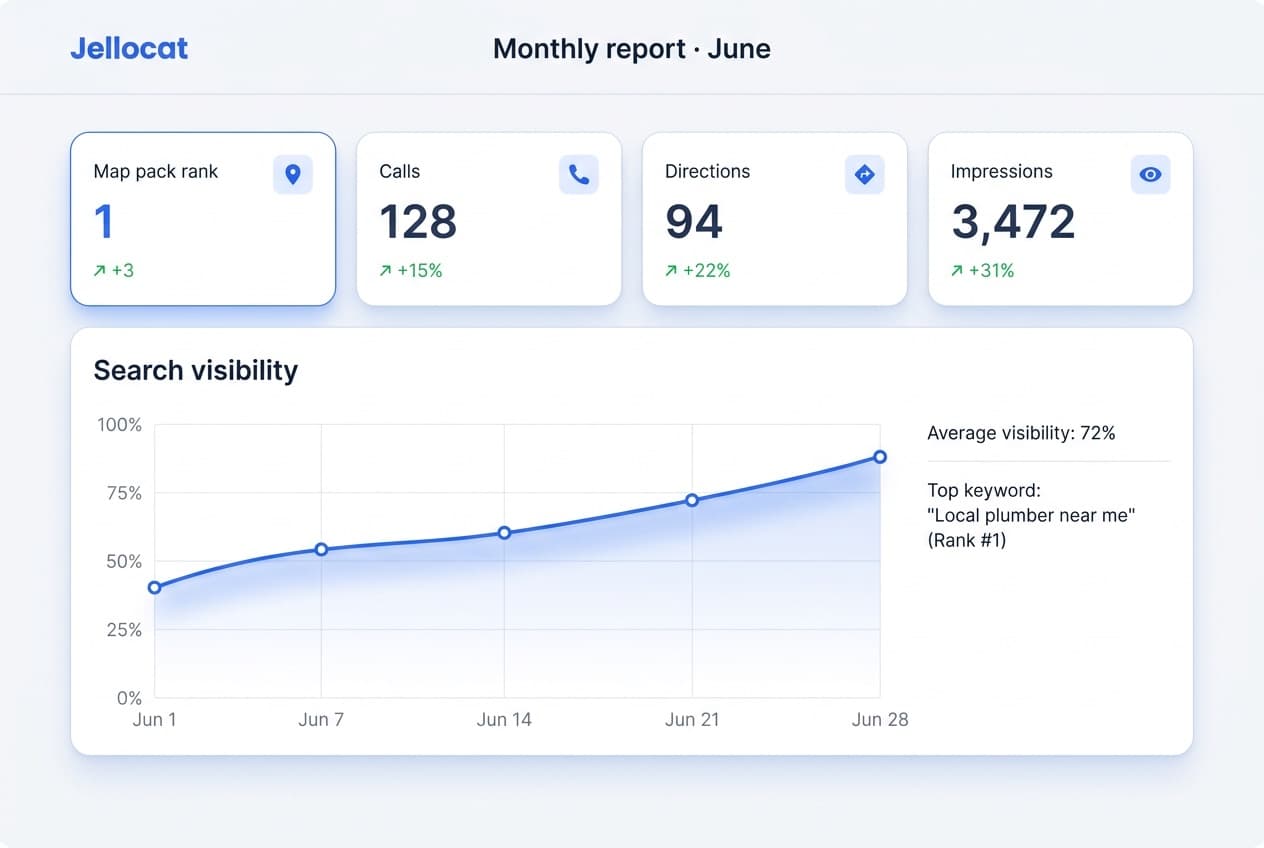Click the 'Average visibility: 72%' text
Screen dimensions: 1264x848
point(1021,433)
